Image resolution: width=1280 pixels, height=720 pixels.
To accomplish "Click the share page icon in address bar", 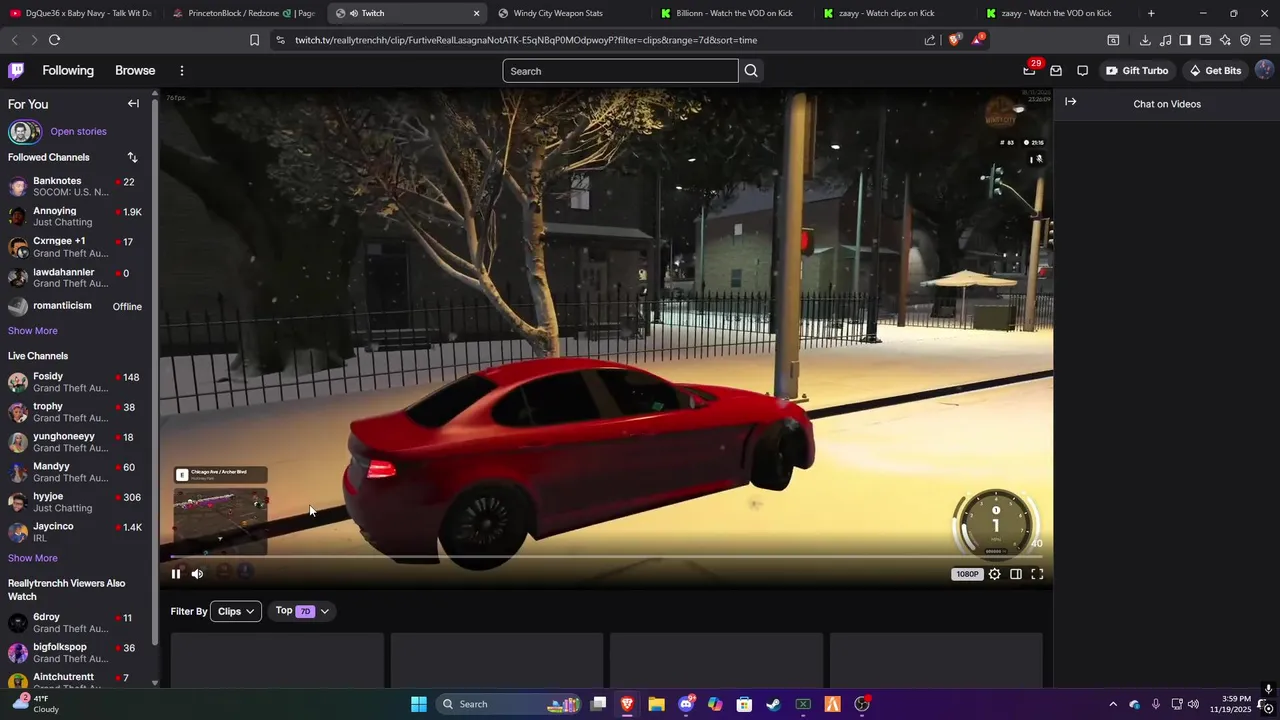I will 930,40.
